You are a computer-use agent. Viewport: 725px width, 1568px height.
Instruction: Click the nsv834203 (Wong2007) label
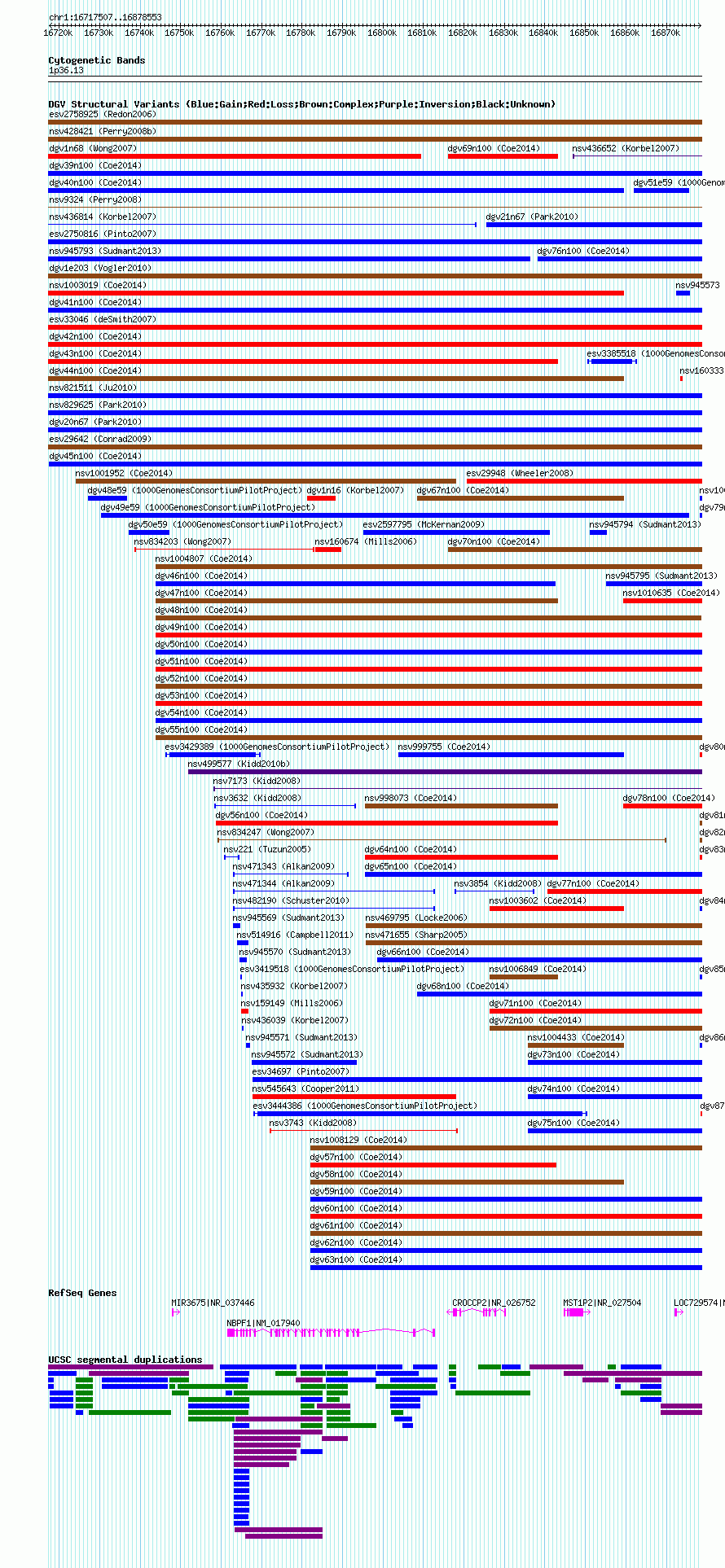click(183, 541)
